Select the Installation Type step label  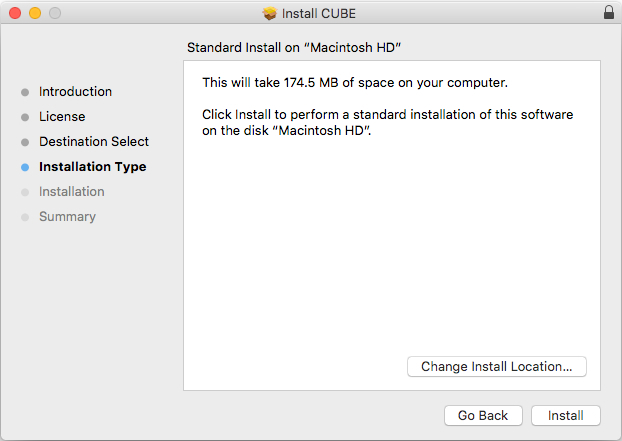(x=92, y=167)
